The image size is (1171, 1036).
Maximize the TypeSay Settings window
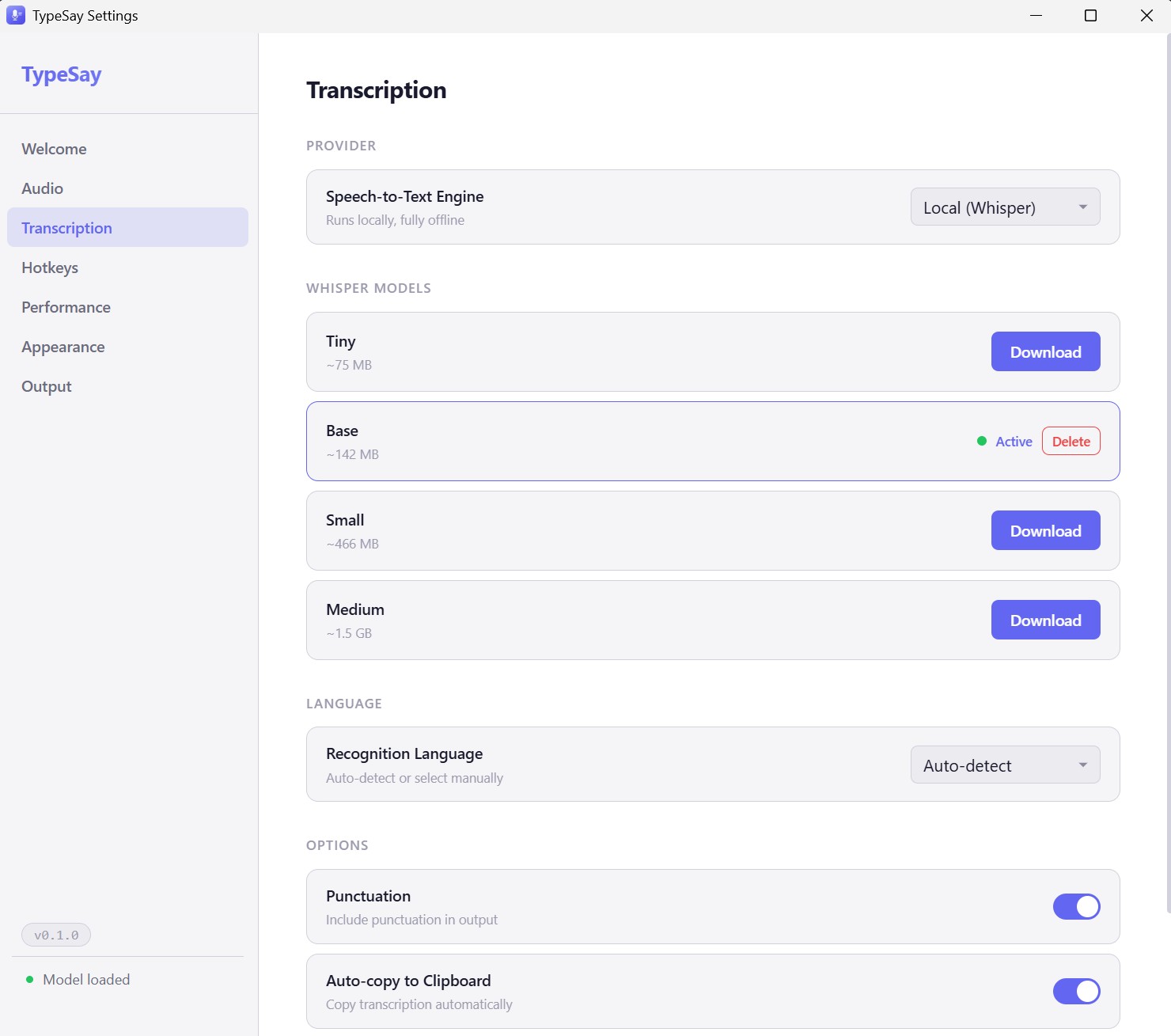click(1090, 16)
